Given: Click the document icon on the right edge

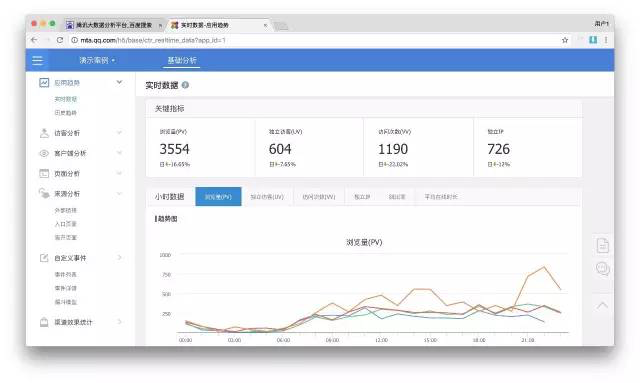Looking at the screenshot, I should [603, 245].
